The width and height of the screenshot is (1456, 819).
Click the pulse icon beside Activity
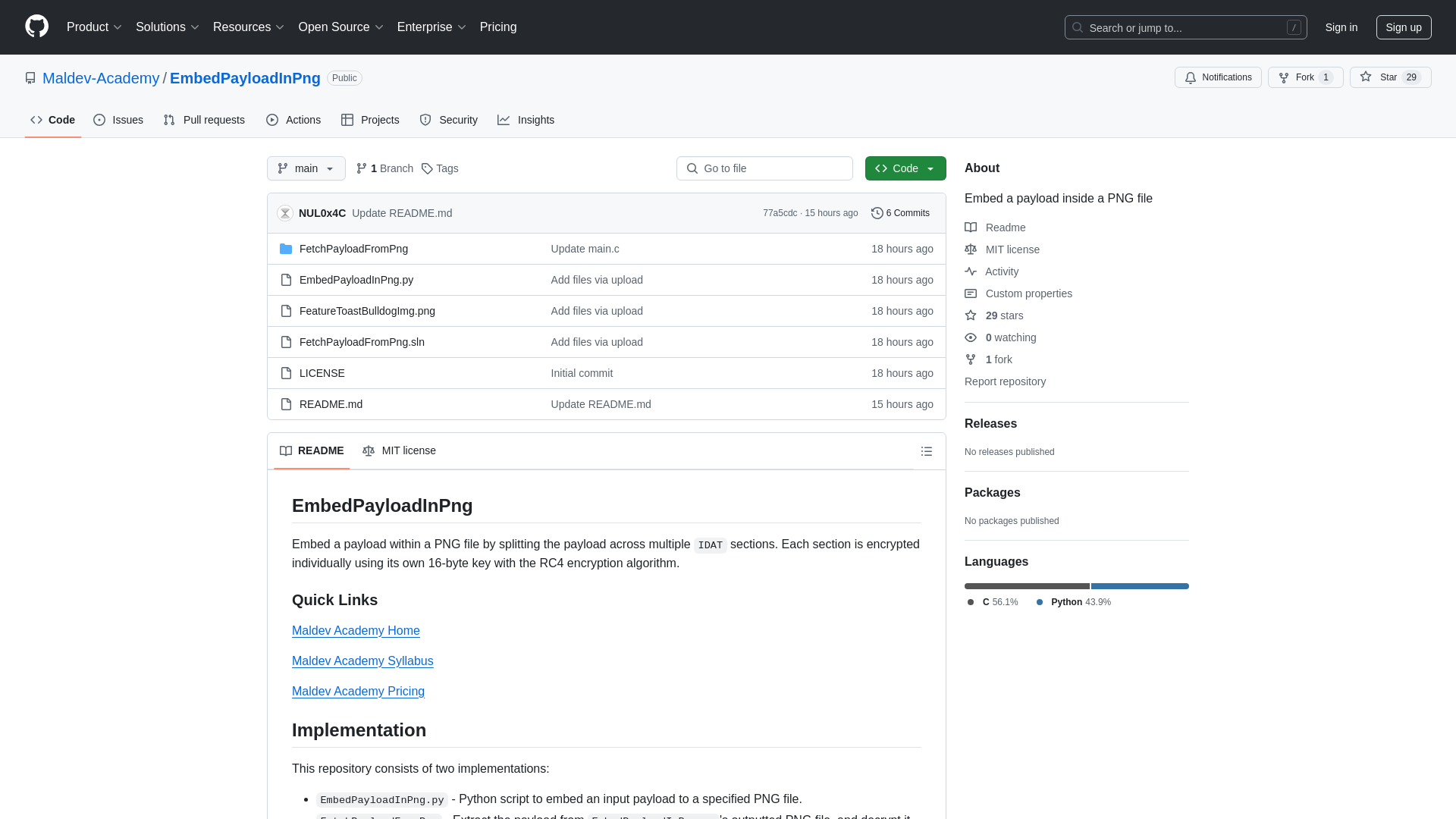point(971,271)
